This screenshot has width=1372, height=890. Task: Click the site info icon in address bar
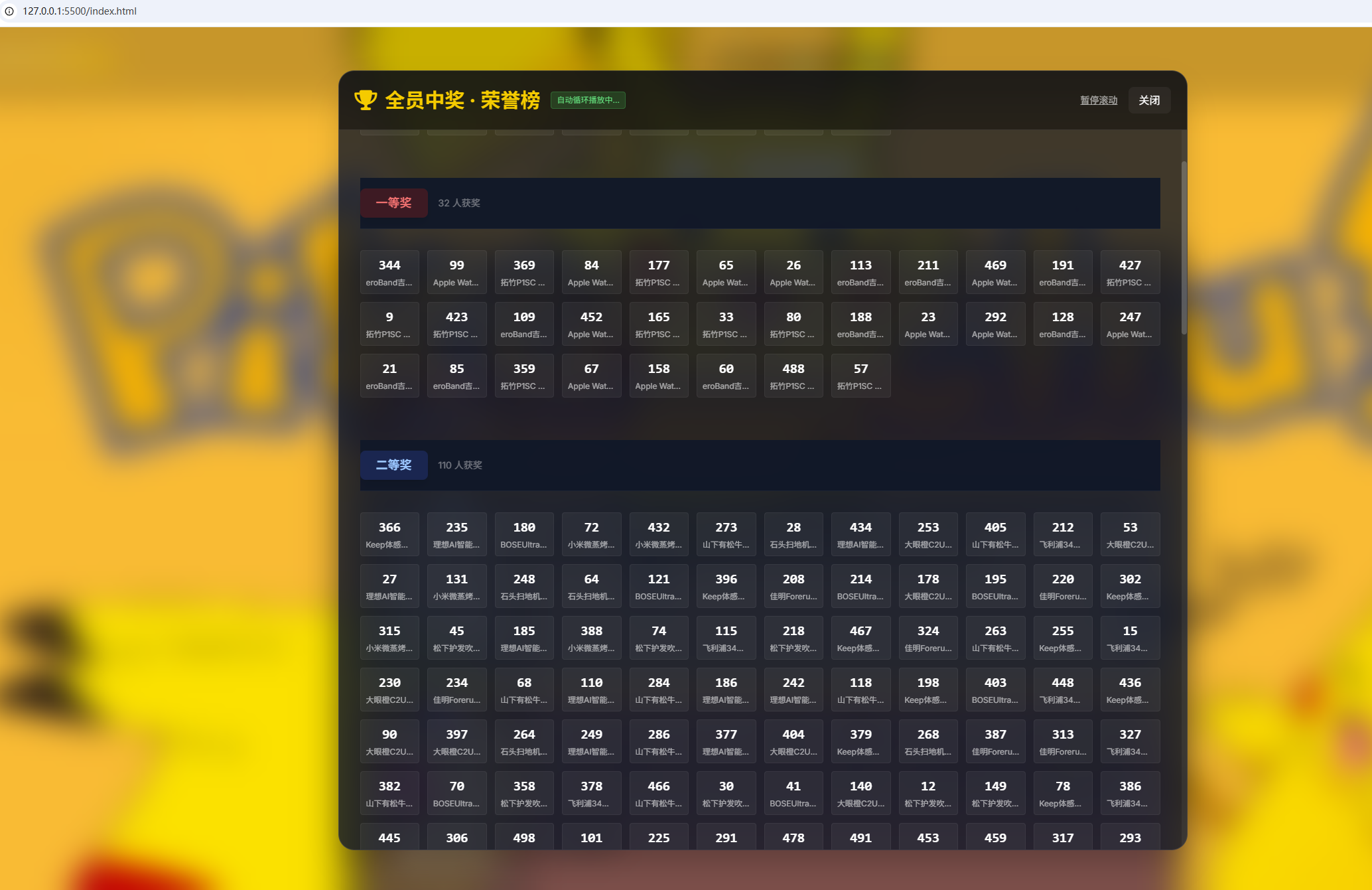coord(9,11)
